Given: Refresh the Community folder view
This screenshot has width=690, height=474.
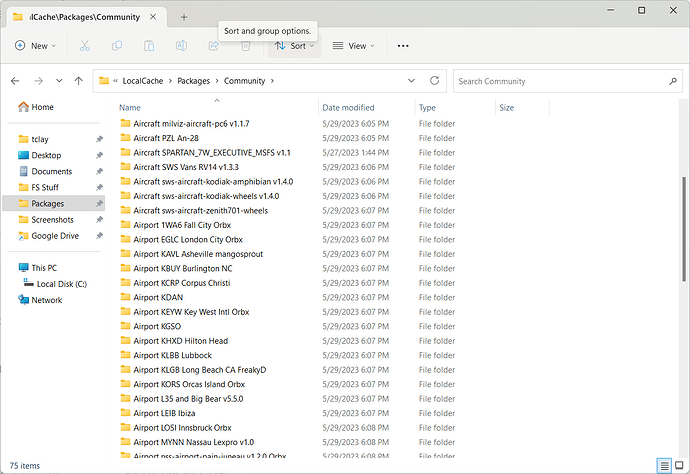Looking at the screenshot, I should [x=434, y=81].
